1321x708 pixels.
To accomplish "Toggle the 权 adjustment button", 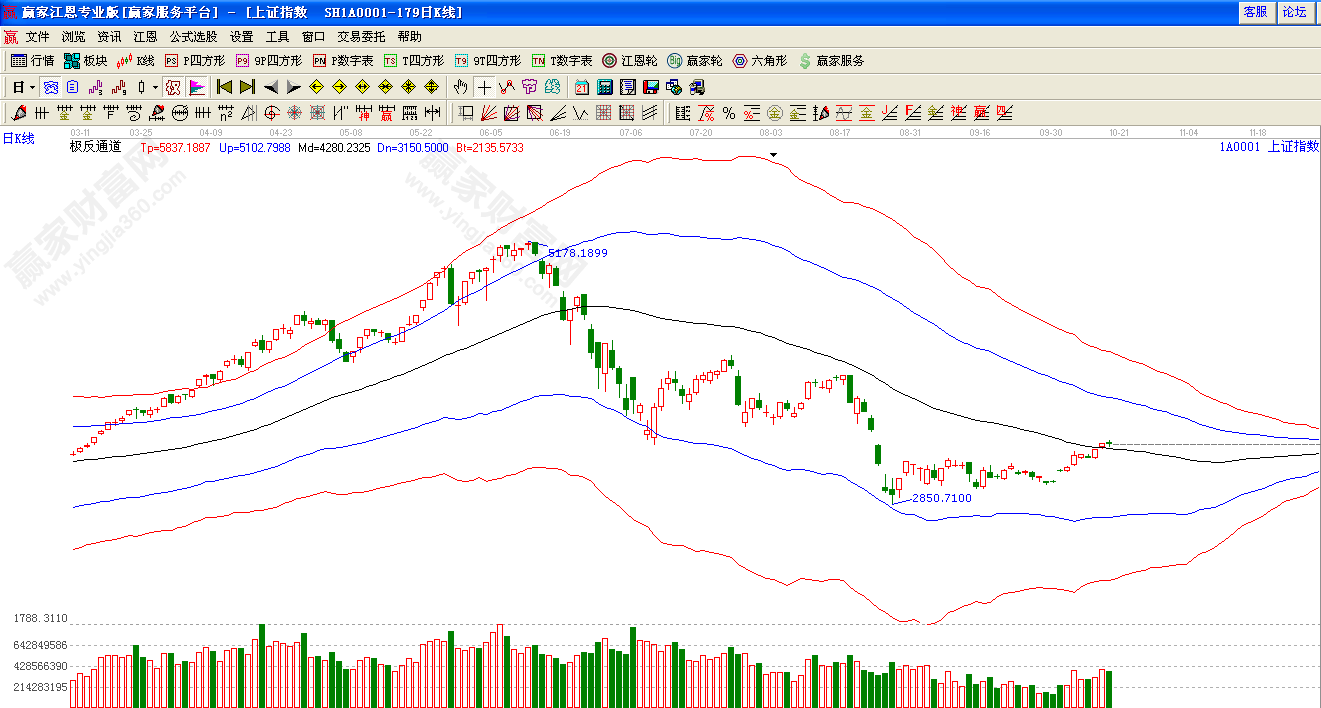I will pos(173,87).
